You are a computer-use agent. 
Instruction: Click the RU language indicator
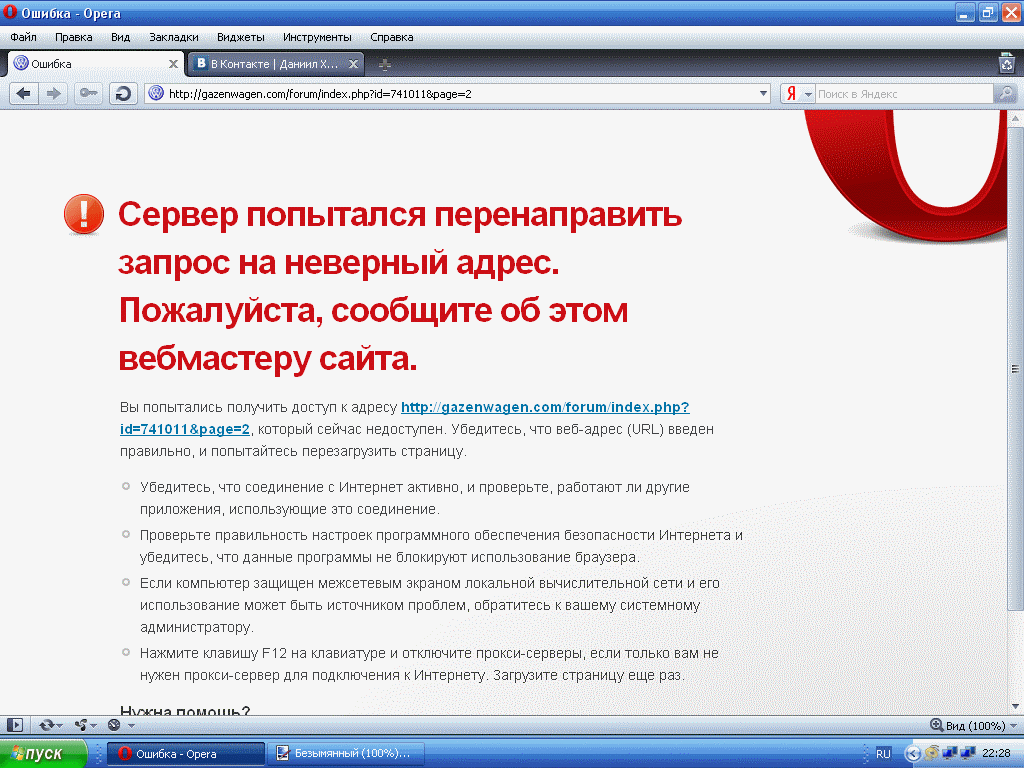click(883, 754)
